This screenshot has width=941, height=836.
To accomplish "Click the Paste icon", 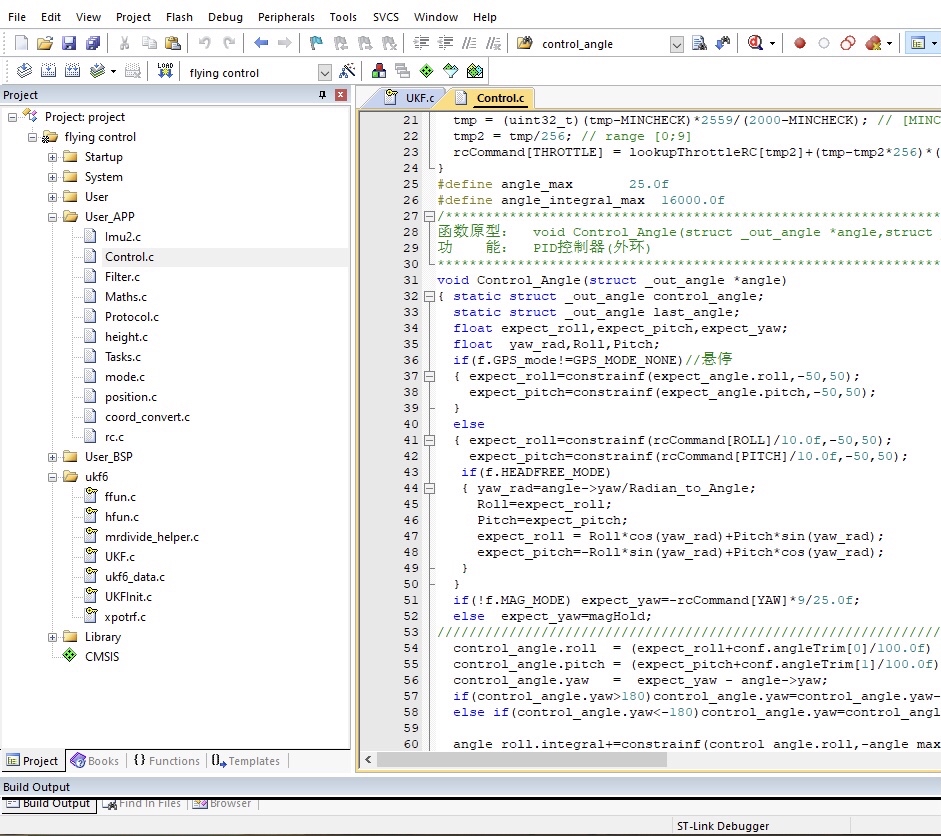I will 173,43.
